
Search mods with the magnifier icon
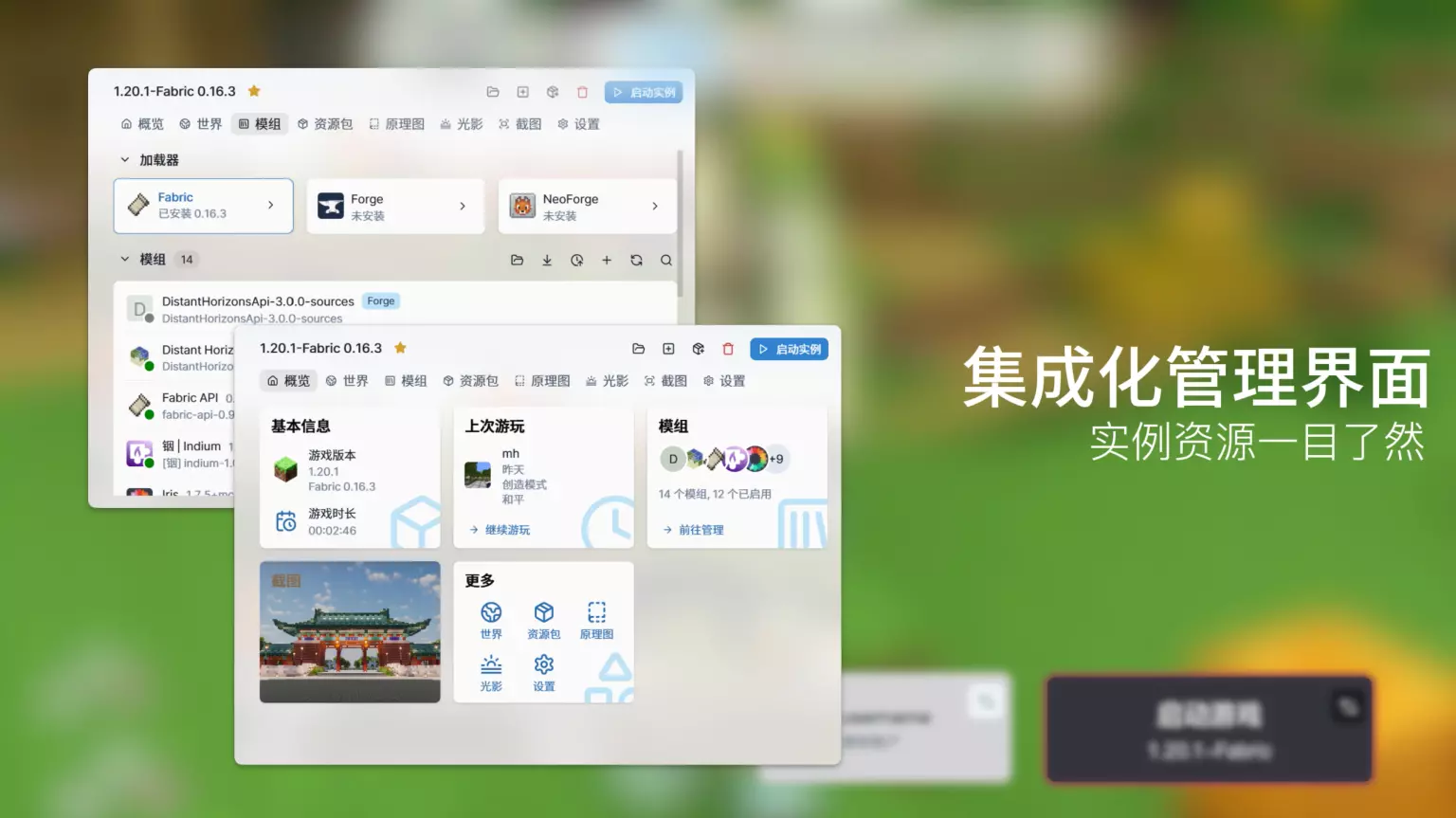coord(666,260)
